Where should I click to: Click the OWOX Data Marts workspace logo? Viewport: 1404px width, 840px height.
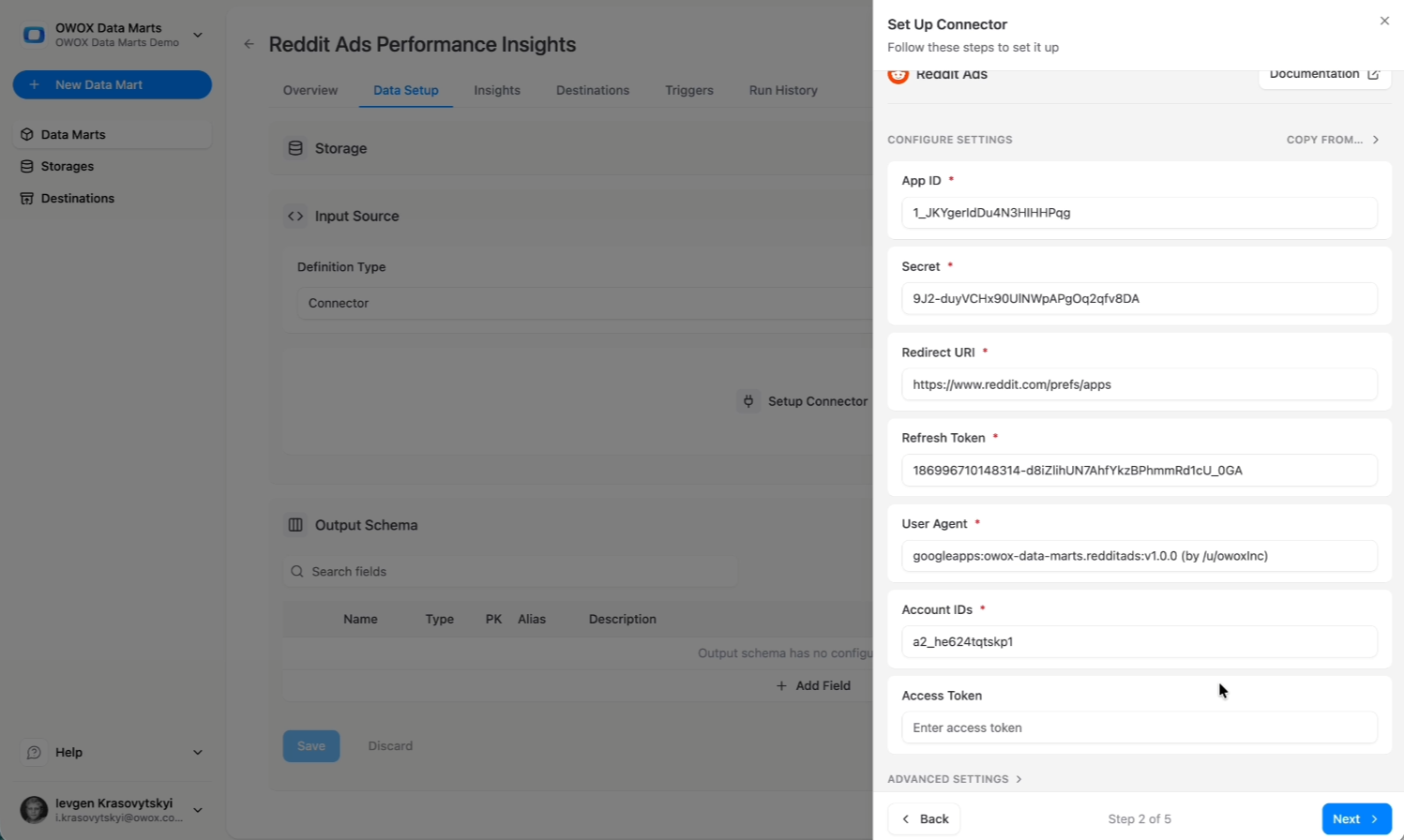[35, 34]
